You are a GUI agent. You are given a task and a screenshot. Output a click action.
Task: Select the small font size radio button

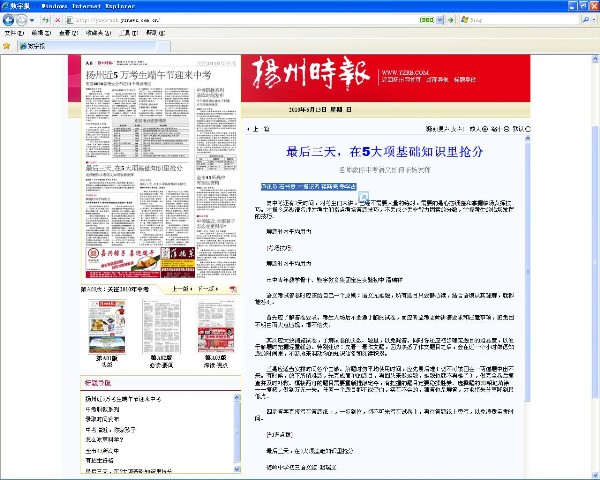pyautogui.click(x=506, y=129)
